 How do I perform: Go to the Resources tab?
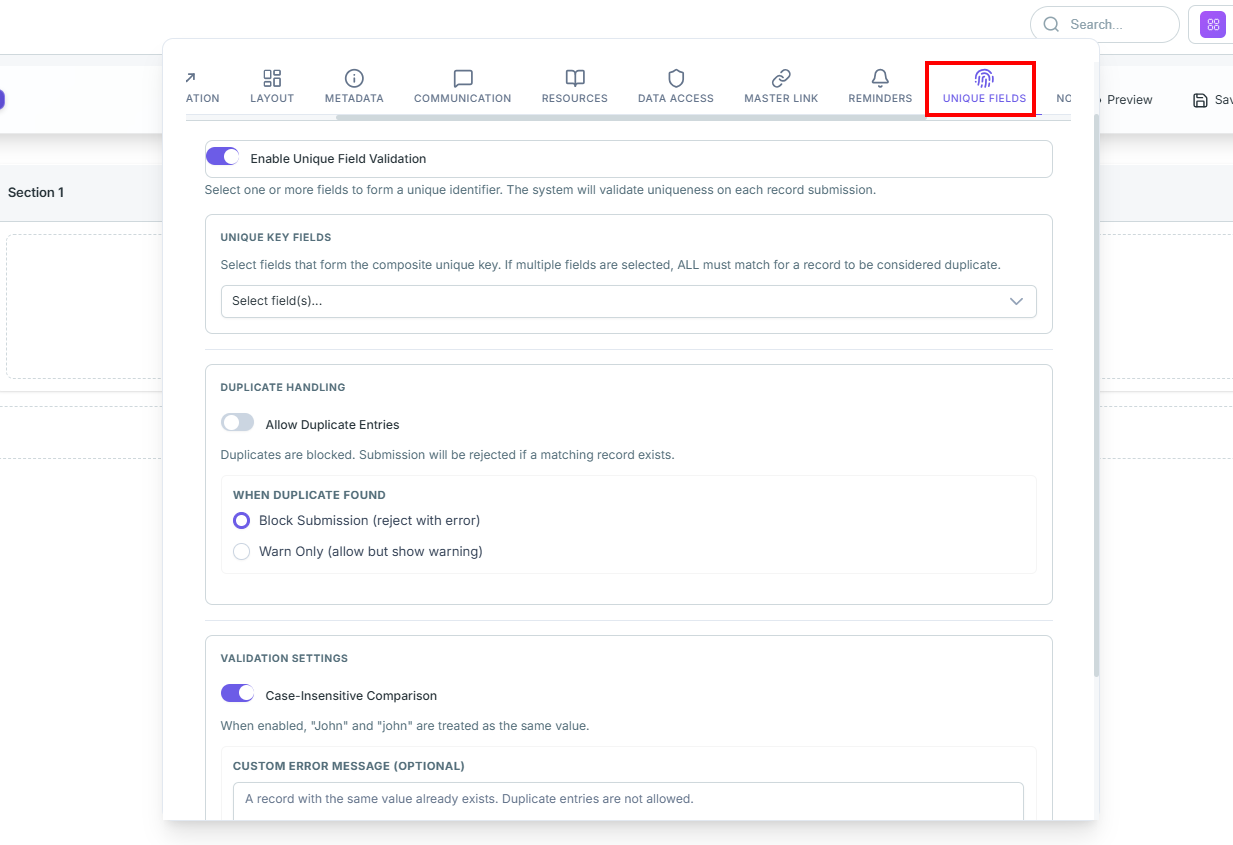tap(575, 87)
